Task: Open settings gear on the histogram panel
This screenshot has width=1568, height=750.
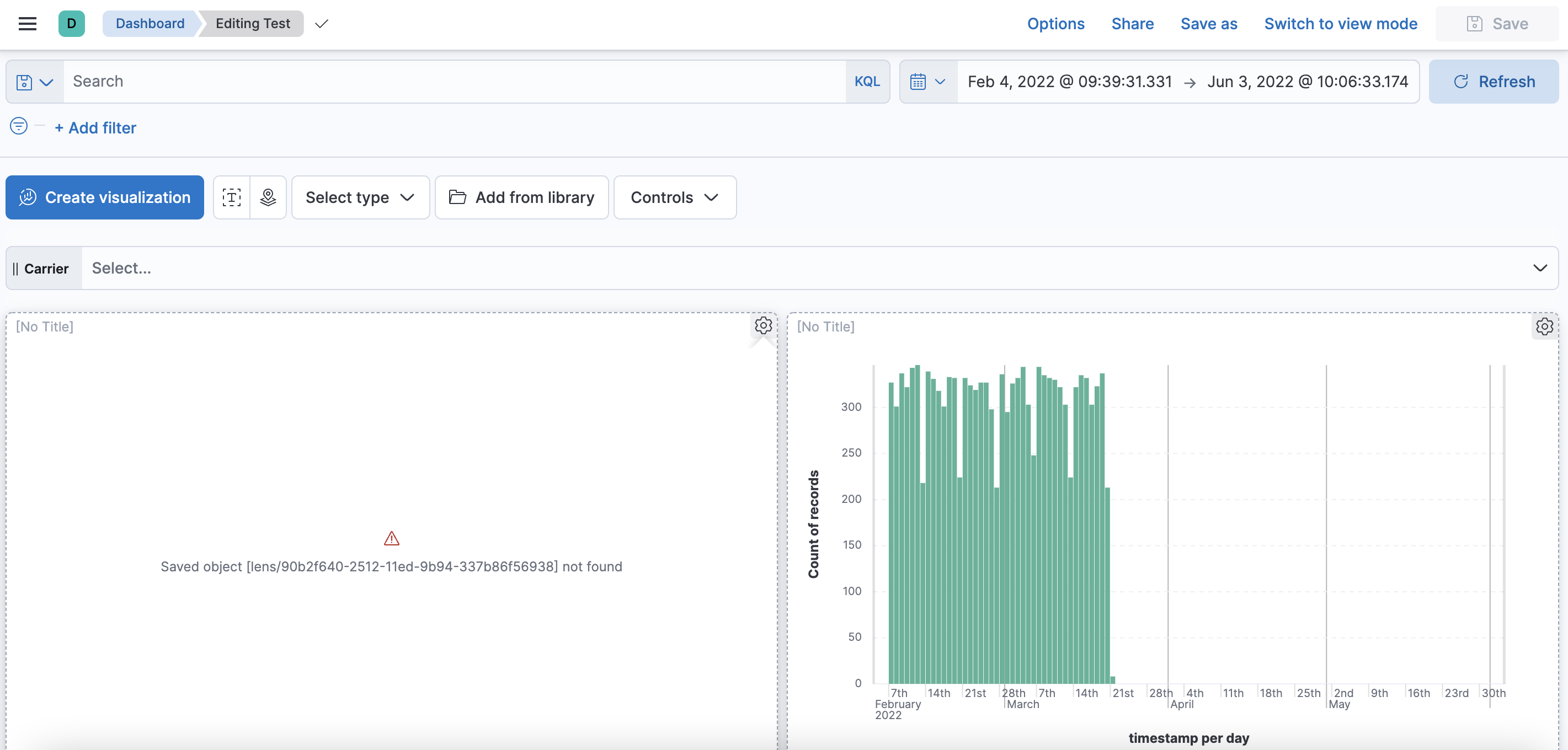Action: 1544,326
